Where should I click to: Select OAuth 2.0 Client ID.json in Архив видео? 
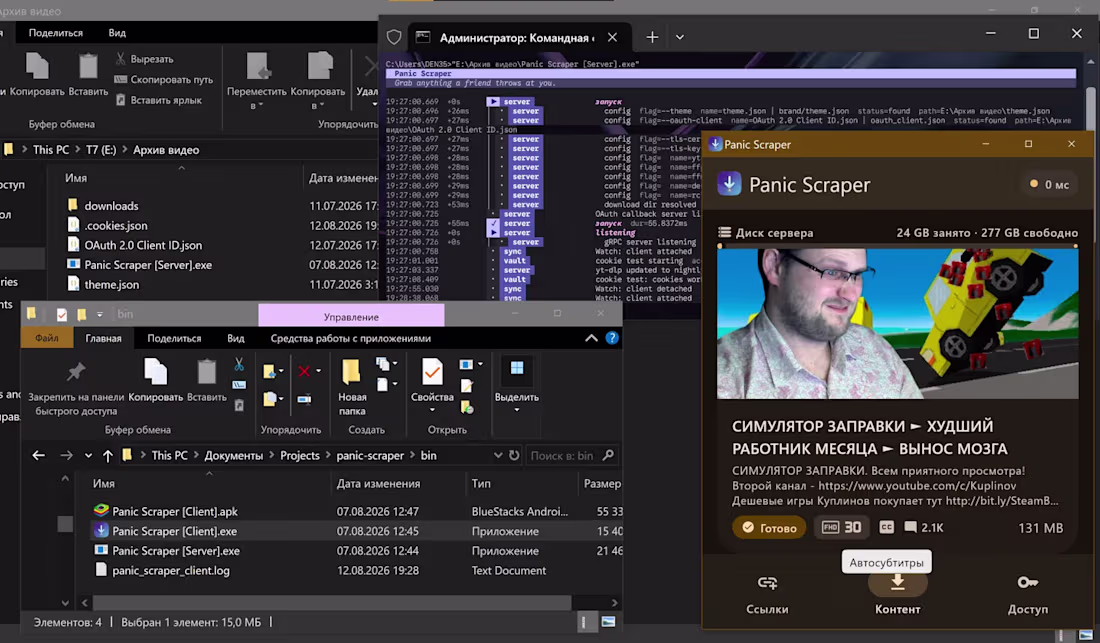pos(143,245)
